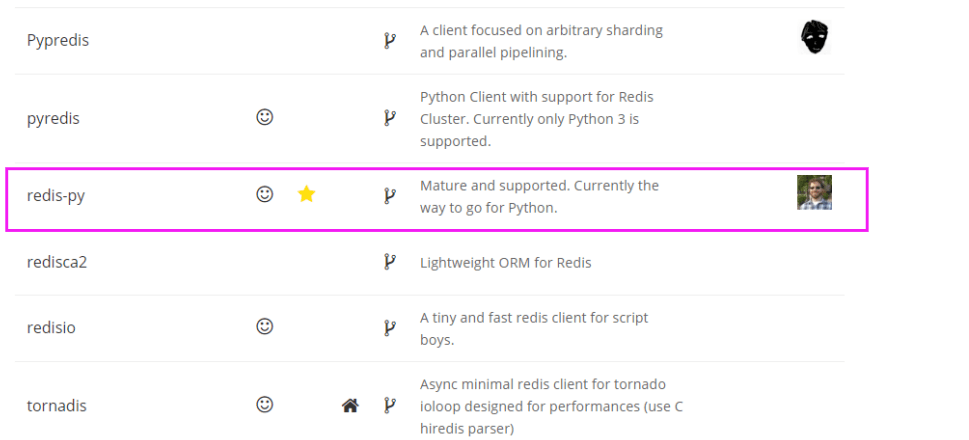Open the redisca2 repository fork icon
This screenshot has height=440, width=969.
pyautogui.click(x=389, y=262)
